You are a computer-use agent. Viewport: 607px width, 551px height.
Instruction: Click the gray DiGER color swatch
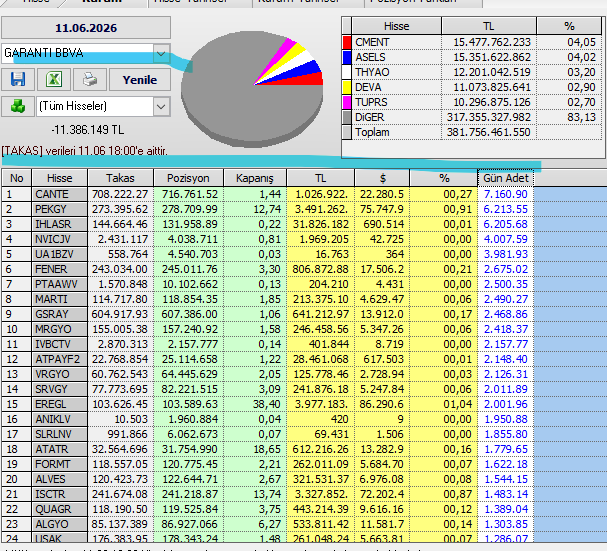347,117
